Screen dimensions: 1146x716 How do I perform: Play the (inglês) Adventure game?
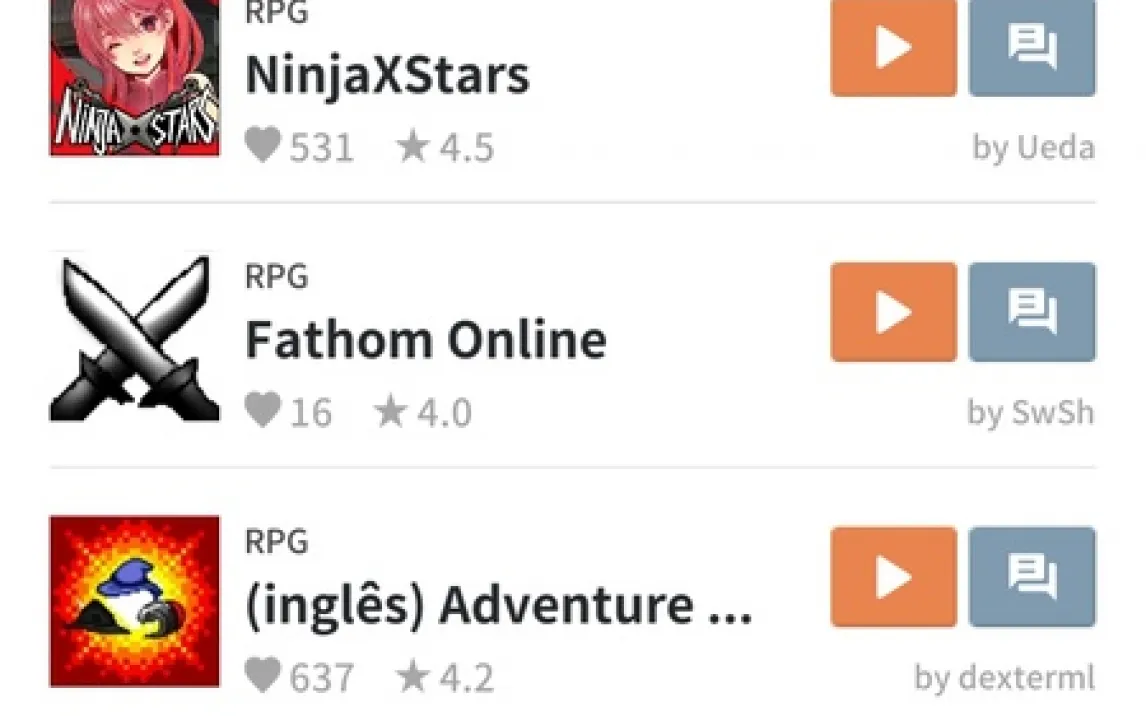[893, 576]
